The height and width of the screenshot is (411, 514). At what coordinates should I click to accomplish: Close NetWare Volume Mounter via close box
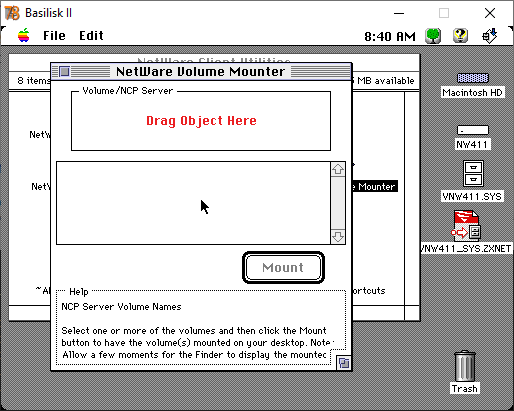(65, 71)
